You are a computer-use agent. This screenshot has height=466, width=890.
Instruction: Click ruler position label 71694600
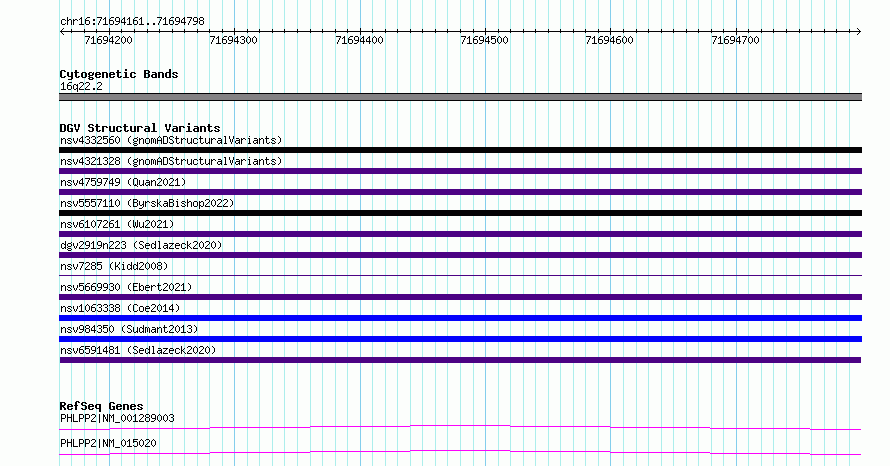[609, 40]
